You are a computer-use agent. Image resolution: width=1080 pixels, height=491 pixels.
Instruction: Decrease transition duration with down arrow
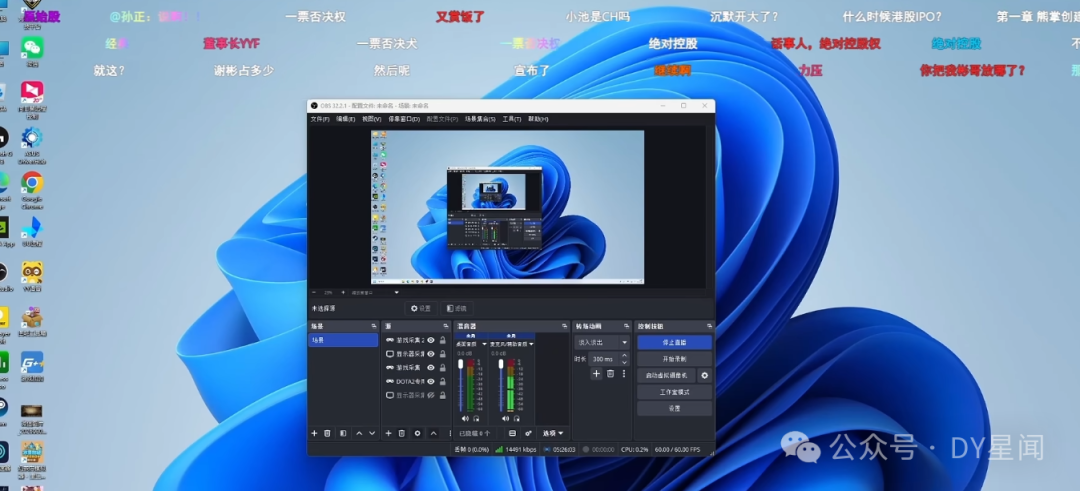click(x=624, y=362)
